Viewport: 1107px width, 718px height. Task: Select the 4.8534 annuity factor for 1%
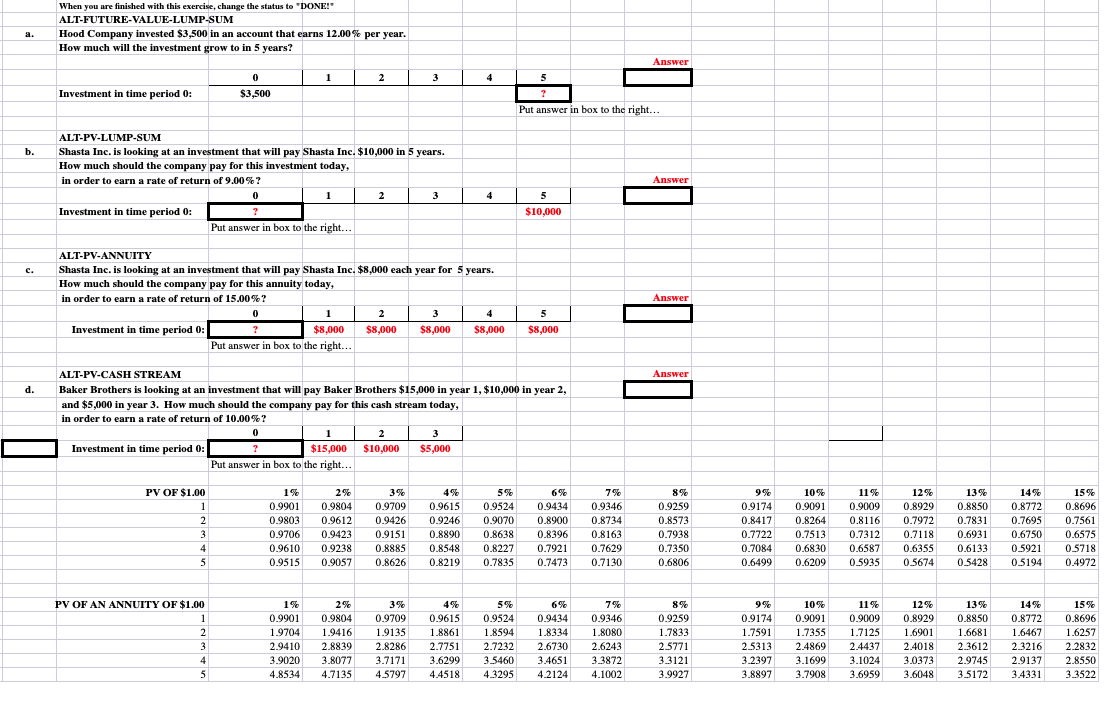[285, 675]
